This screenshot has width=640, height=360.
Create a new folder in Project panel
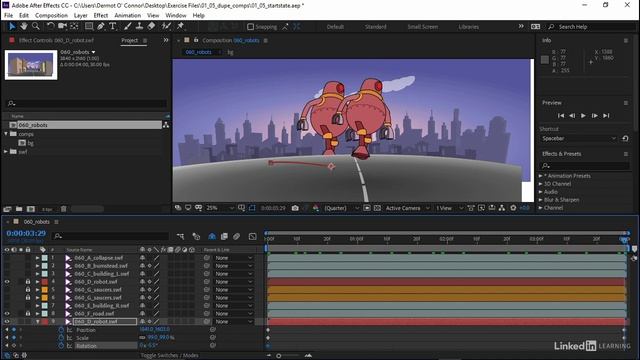tap(19, 209)
